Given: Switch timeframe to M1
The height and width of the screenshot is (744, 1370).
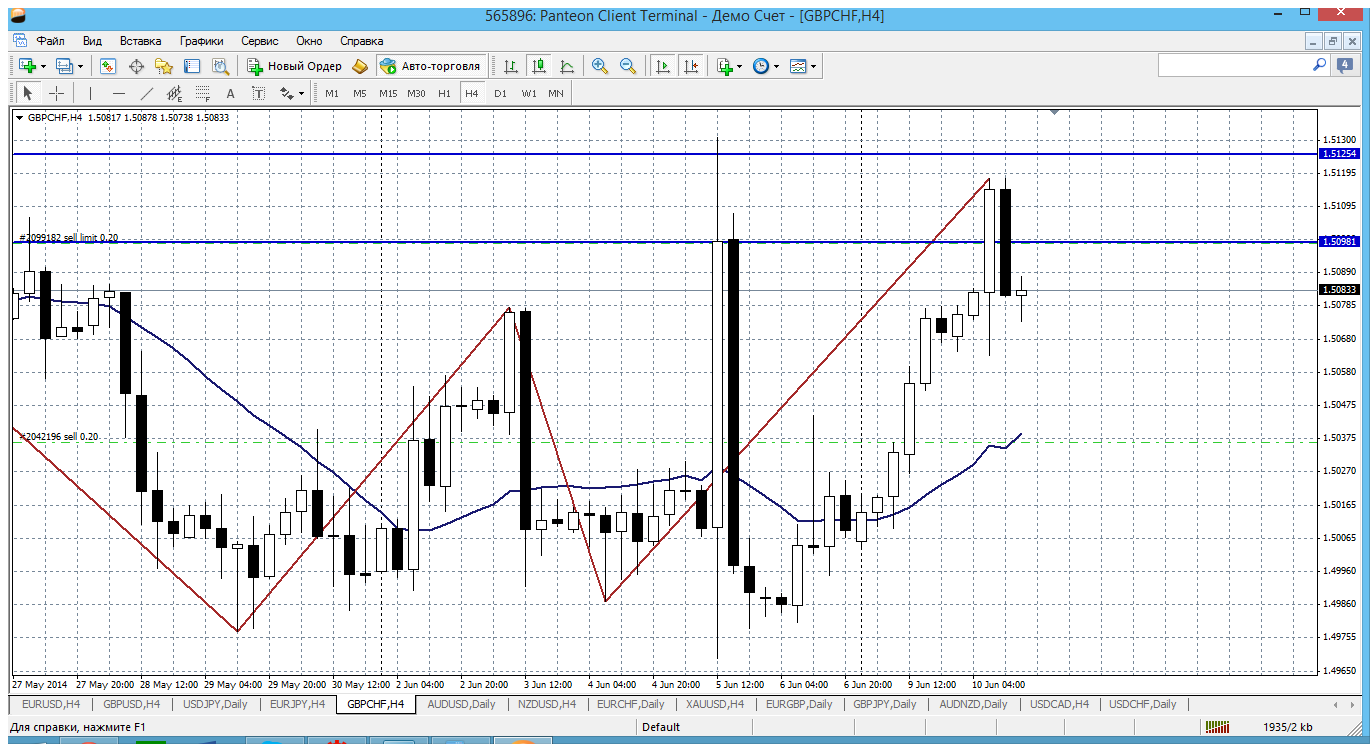Looking at the screenshot, I should coord(332,93).
